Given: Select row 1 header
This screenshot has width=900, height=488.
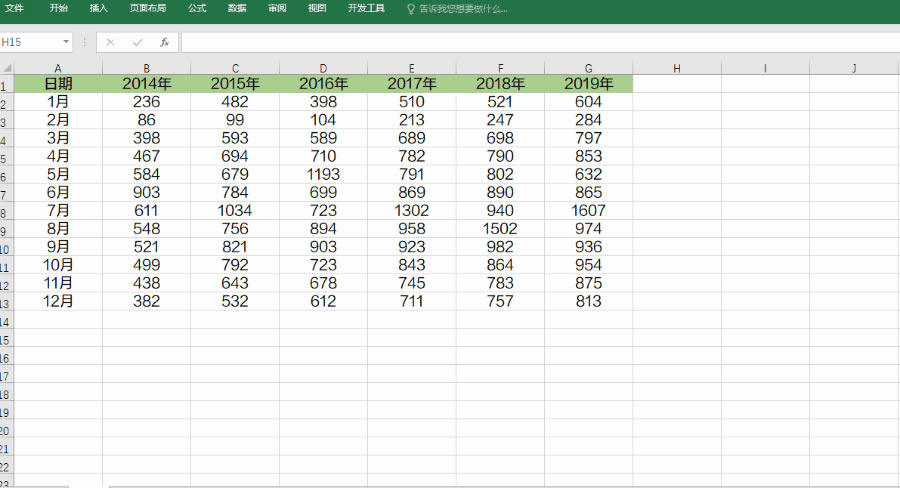Looking at the screenshot, I should click(6, 84).
